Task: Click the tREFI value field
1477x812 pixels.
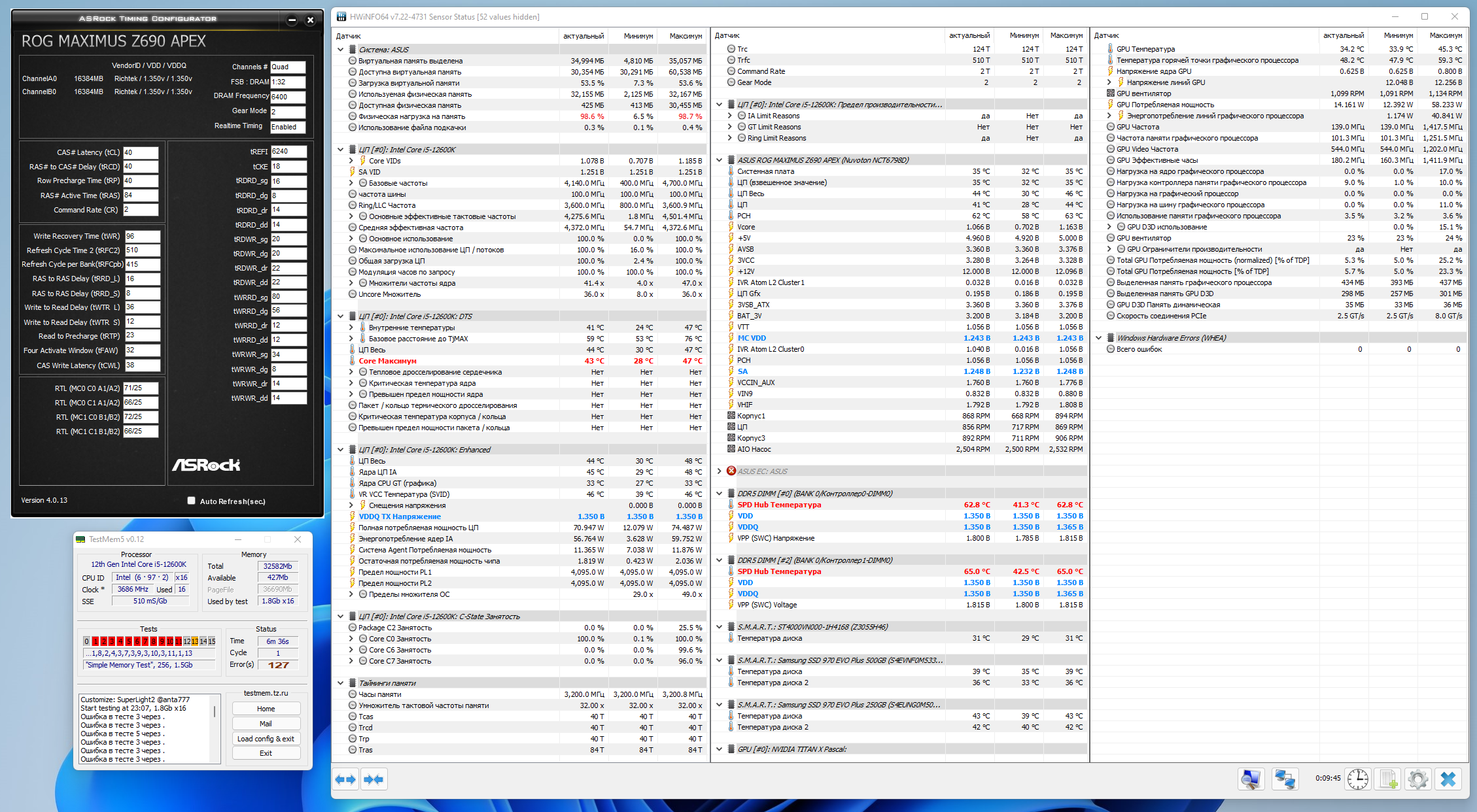Action: coord(288,151)
